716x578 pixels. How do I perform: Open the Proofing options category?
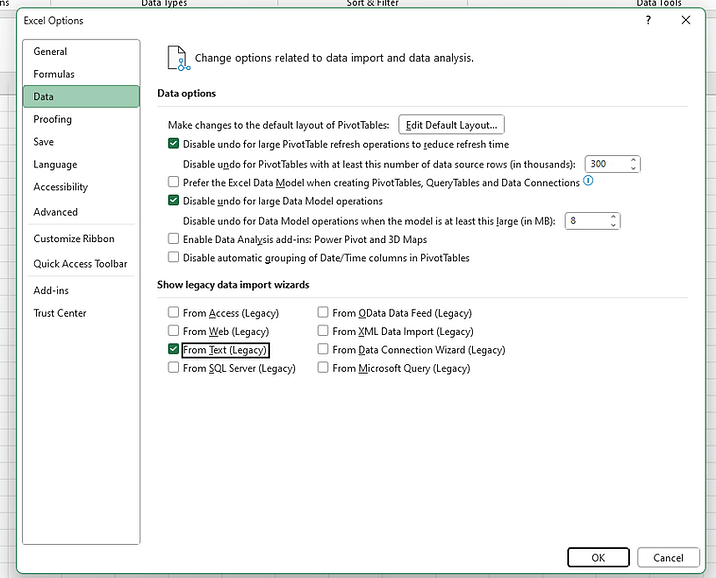[81, 119]
